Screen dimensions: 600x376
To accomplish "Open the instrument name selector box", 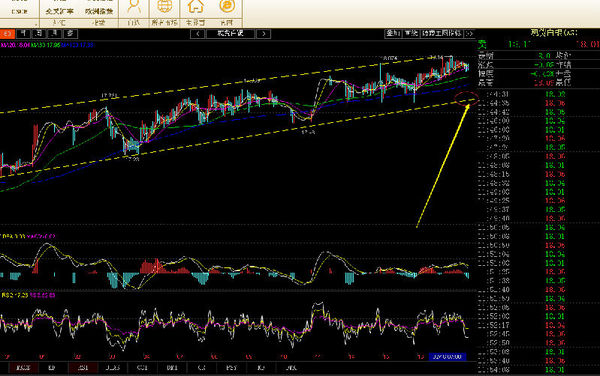I will [230, 34].
